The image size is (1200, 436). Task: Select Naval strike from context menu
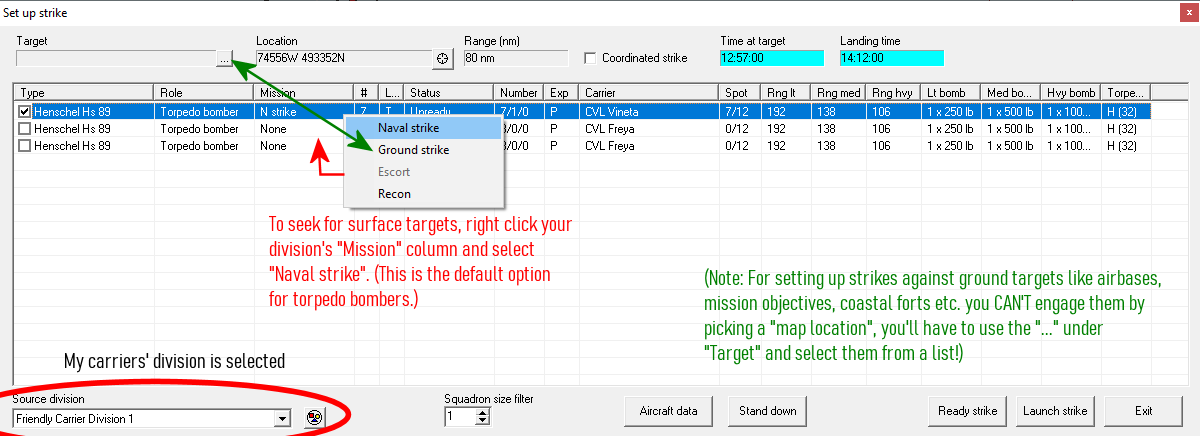(x=408, y=128)
